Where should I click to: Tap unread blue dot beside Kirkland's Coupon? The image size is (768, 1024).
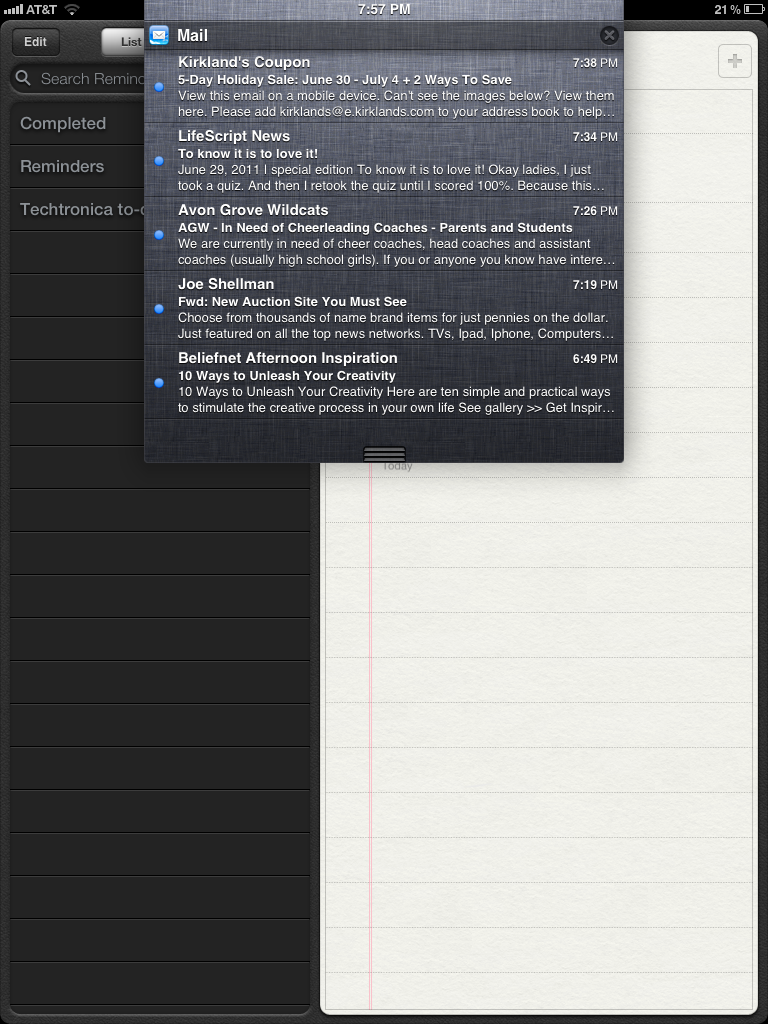(159, 87)
